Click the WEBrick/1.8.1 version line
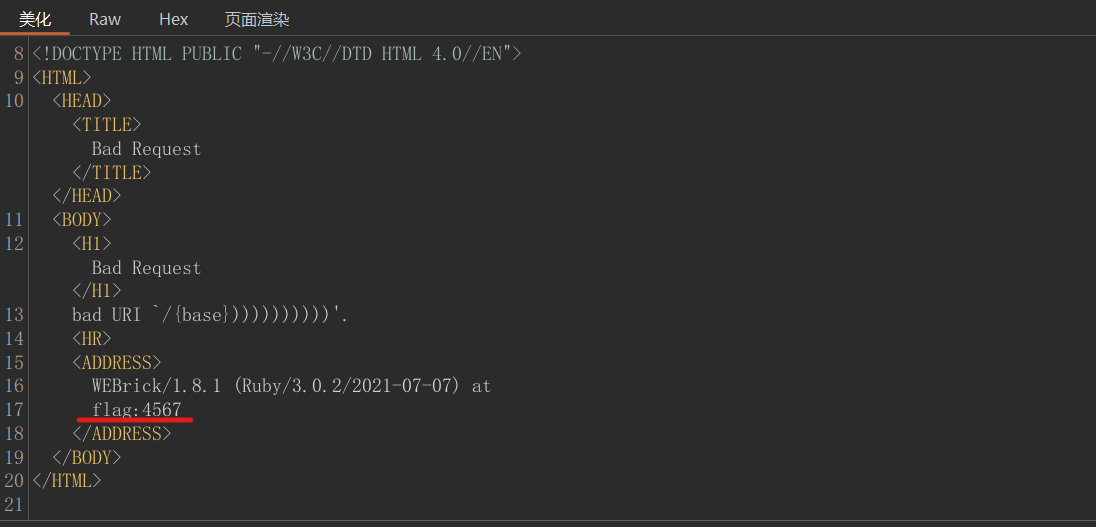Viewport: 1096px width, 527px height. coord(291,386)
